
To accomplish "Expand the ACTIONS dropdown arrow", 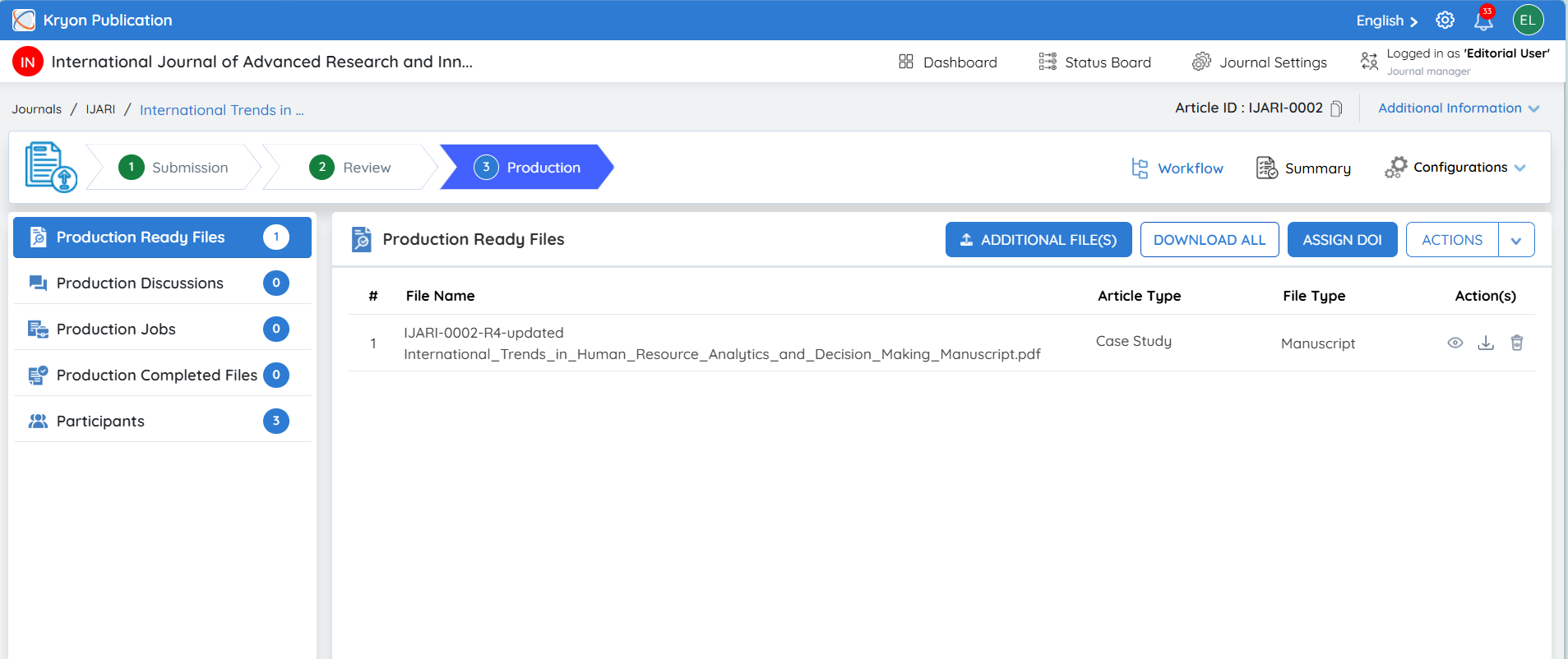I will click(1516, 240).
